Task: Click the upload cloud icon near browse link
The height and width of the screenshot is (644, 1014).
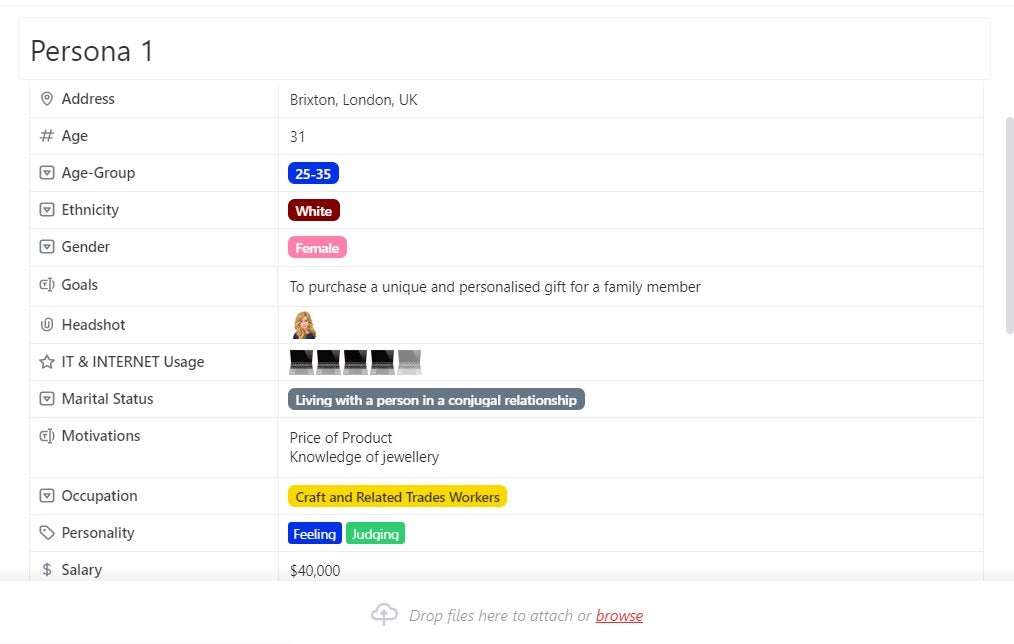Action: coord(384,614)
